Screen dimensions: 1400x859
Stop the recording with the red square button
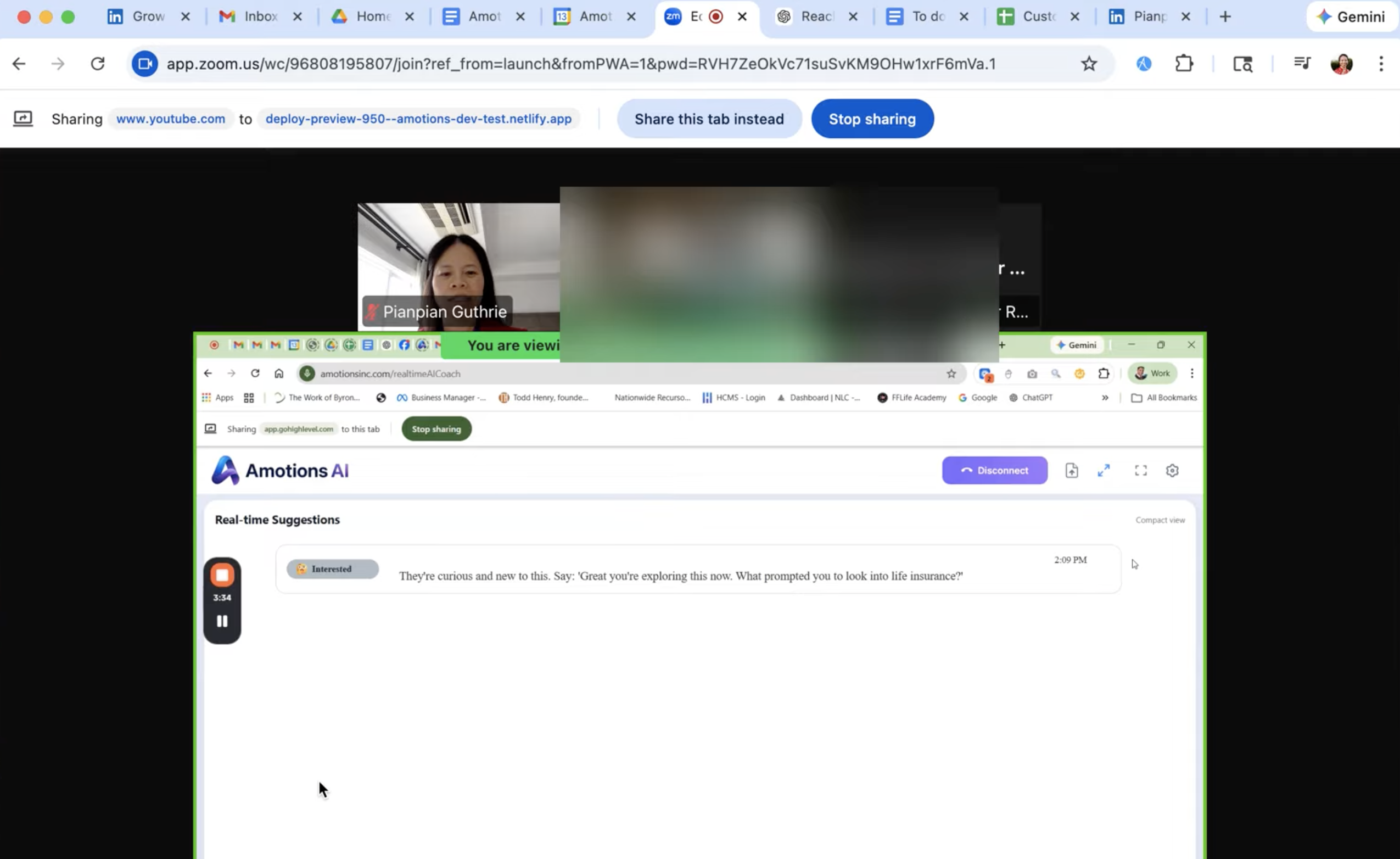(222, 574)
